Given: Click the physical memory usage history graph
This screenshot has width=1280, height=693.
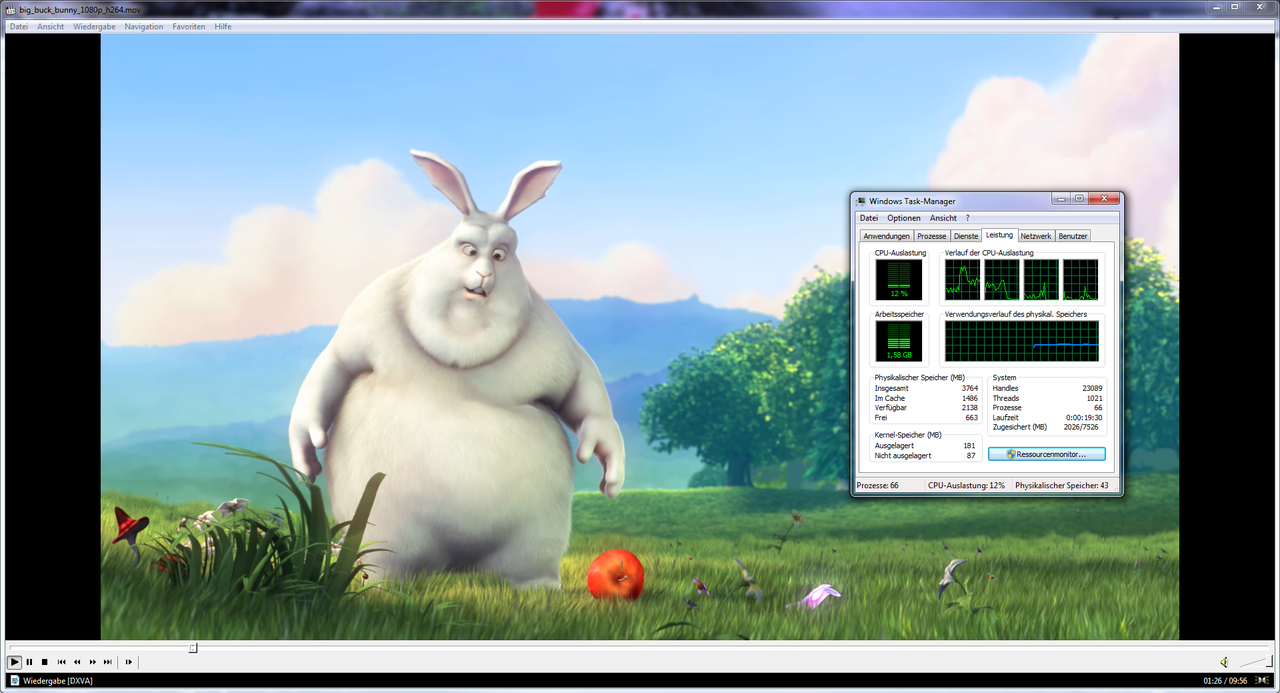Looking at the screenshot, I should pos(1022,341).
